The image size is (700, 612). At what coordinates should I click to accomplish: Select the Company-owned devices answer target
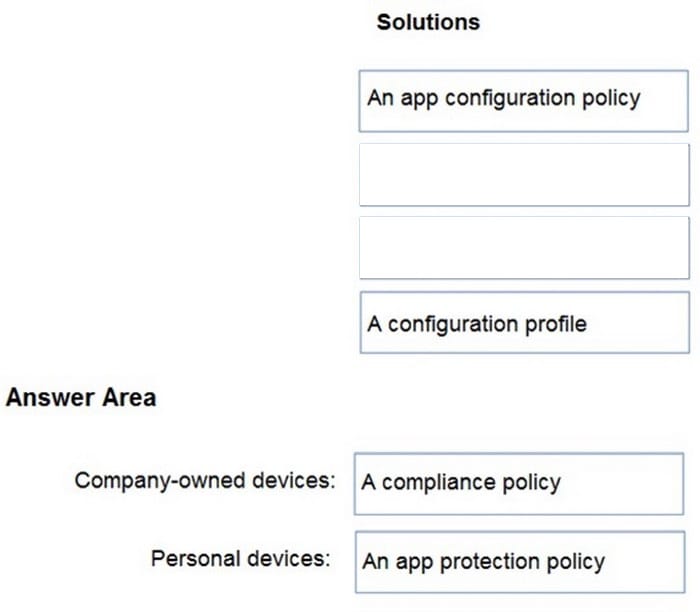tap(519, 484)
